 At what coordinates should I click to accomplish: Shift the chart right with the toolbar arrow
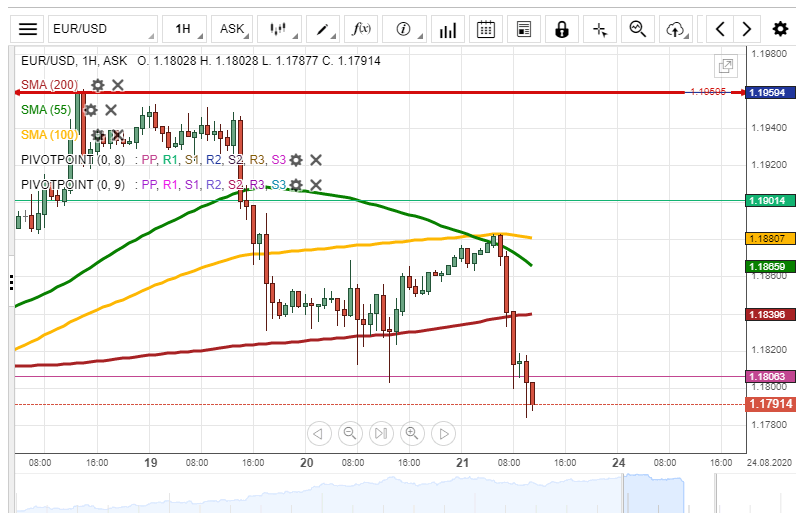747,29
